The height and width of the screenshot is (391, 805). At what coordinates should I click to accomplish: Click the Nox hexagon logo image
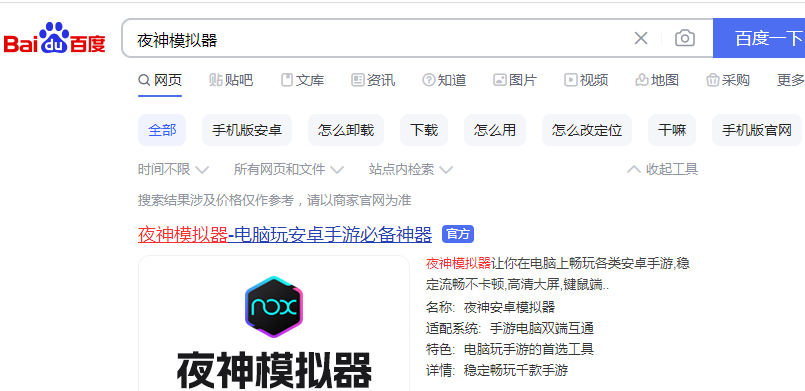(x=274, y=307)
